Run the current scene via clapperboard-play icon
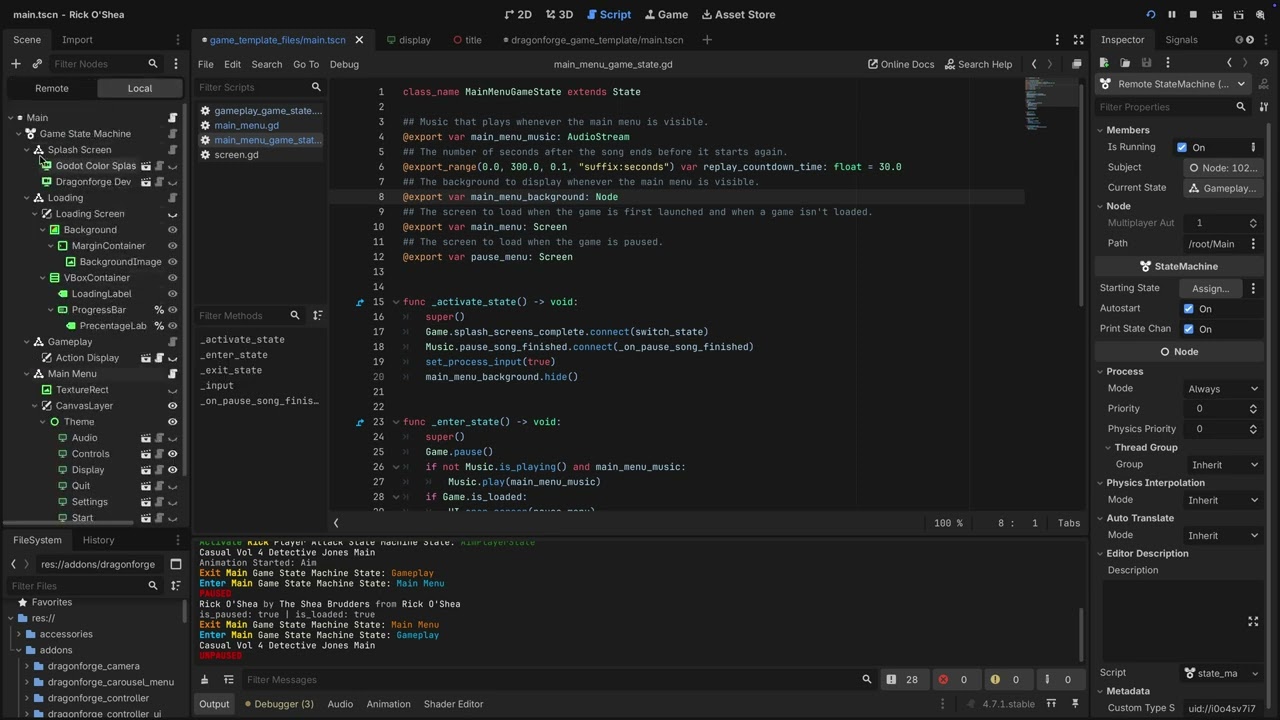The height and width of the screenshot is (720, 1280). coord(1217,15)
